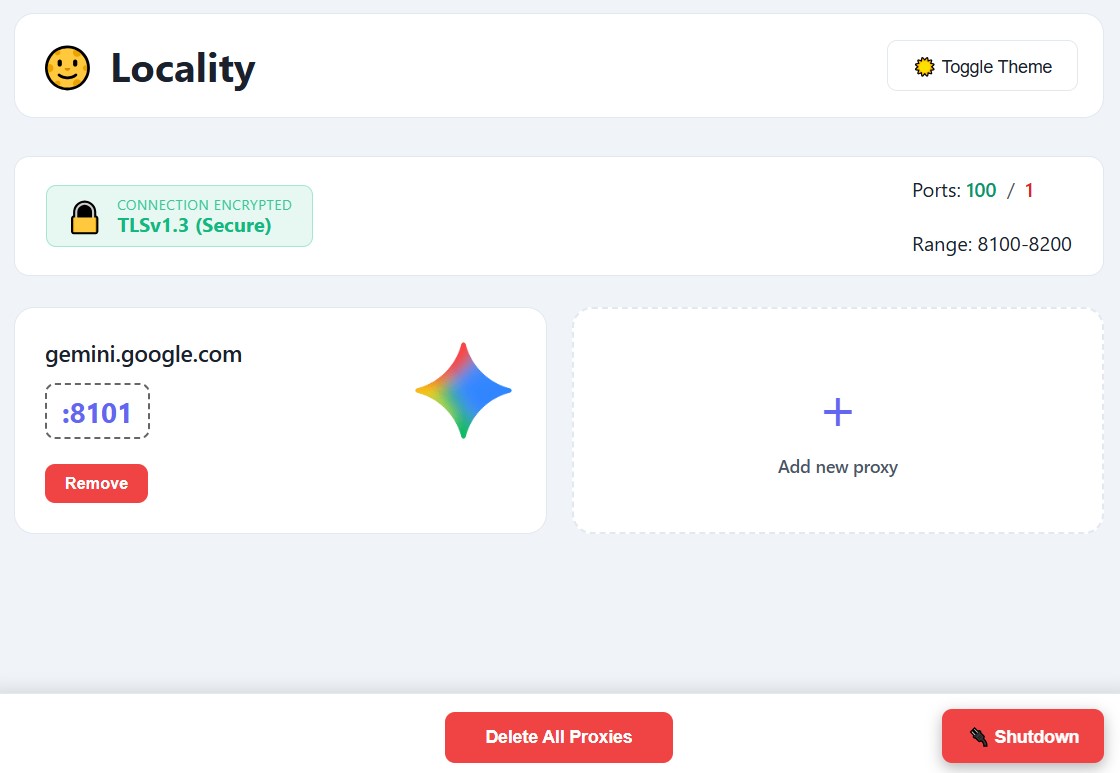Click the Range 8100-8200 text

tap(992, 244)
